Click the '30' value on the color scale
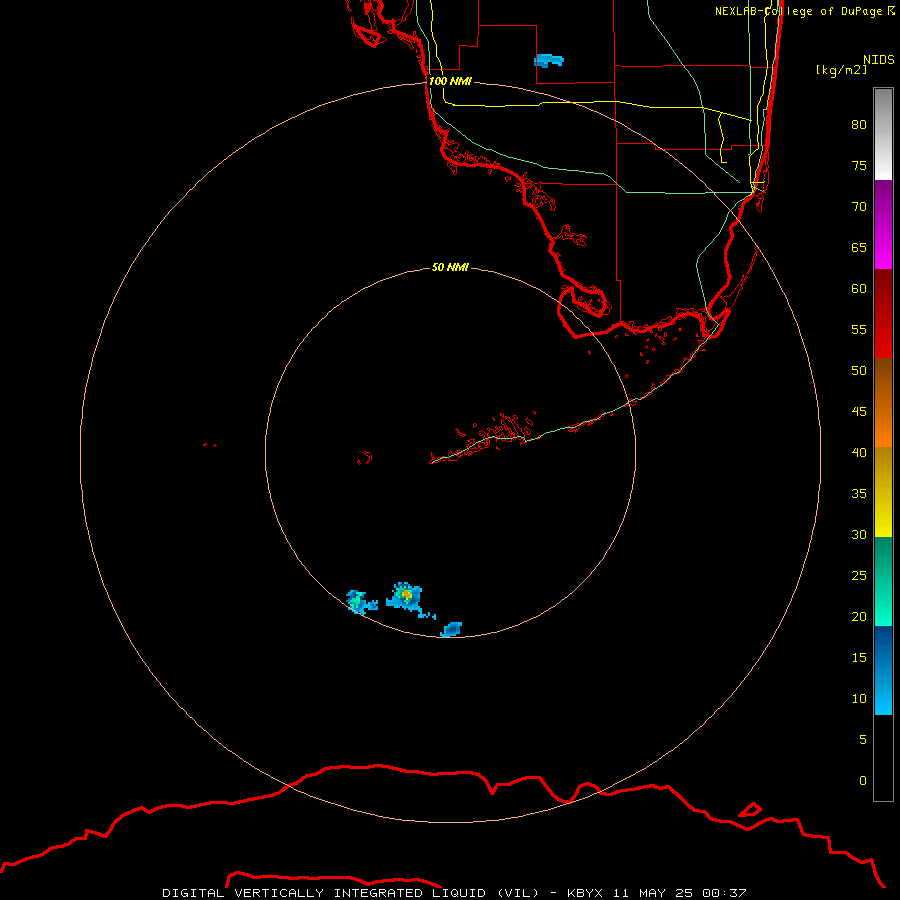 point(859,534)
